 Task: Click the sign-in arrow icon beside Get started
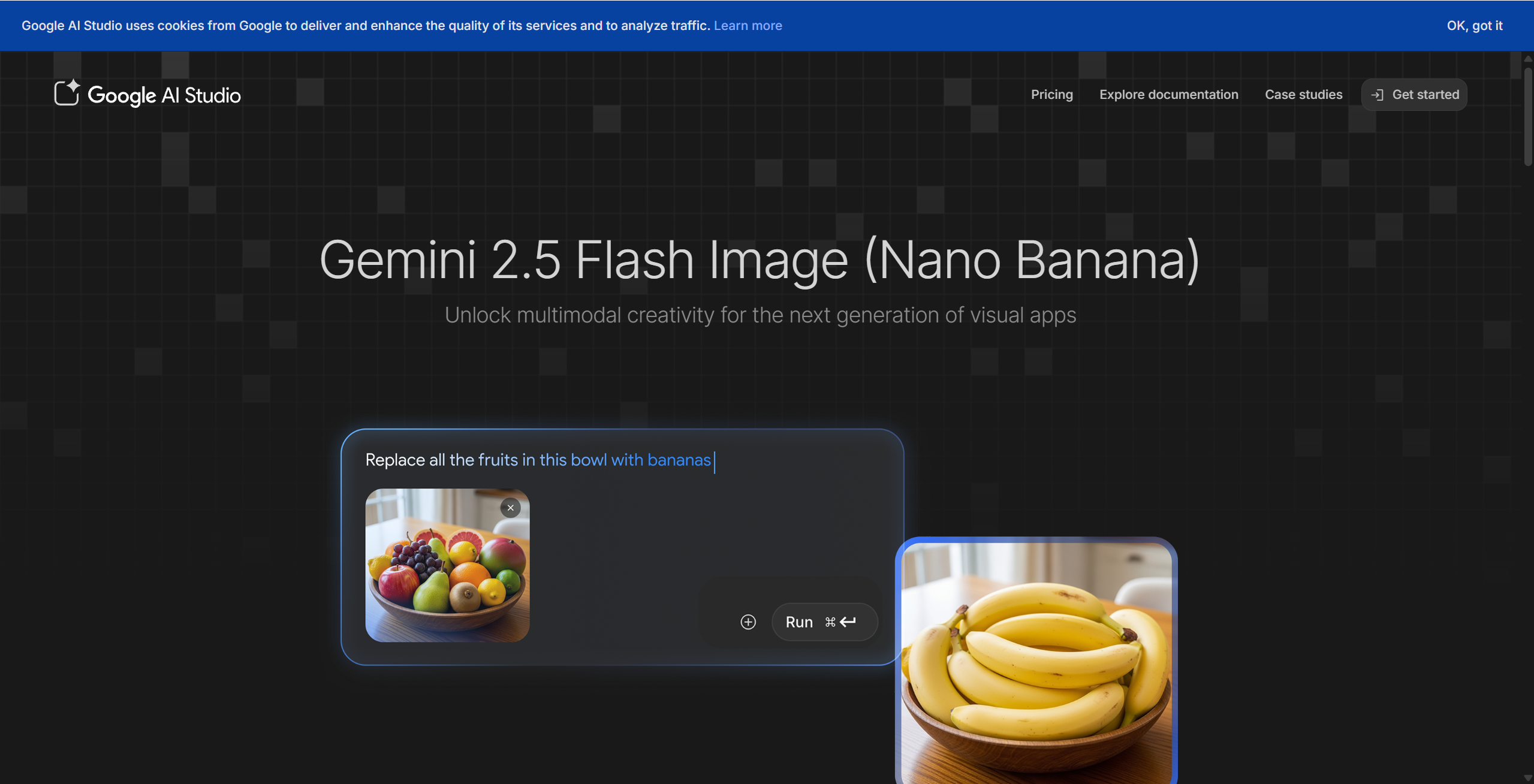tap(1377, 95)
